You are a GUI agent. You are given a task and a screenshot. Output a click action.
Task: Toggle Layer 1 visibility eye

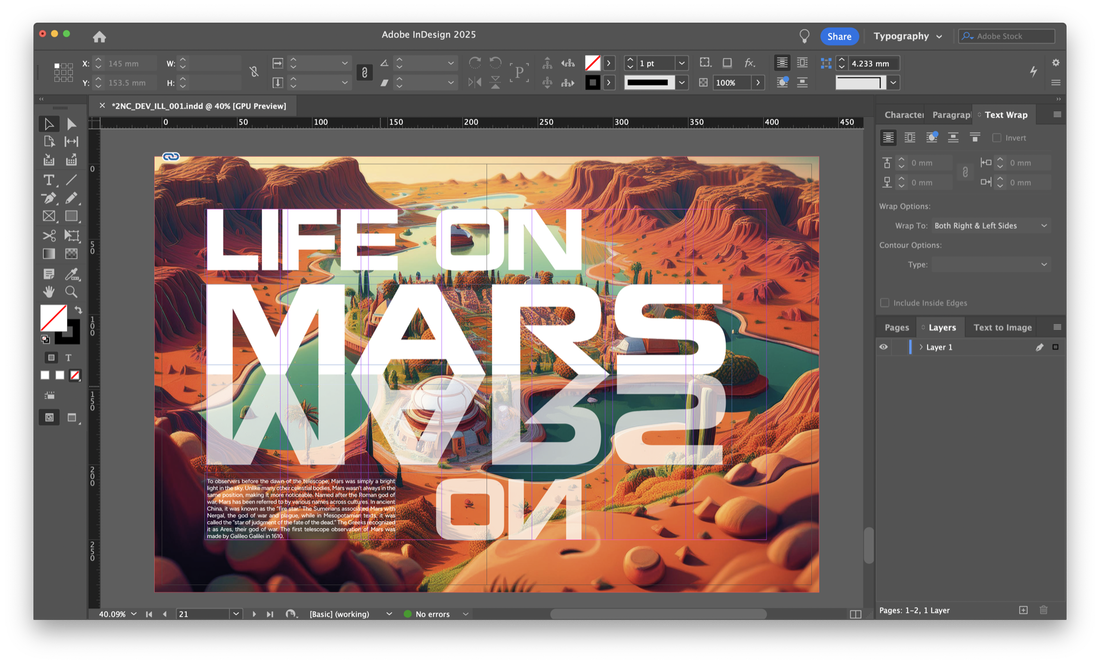(883, 347)
